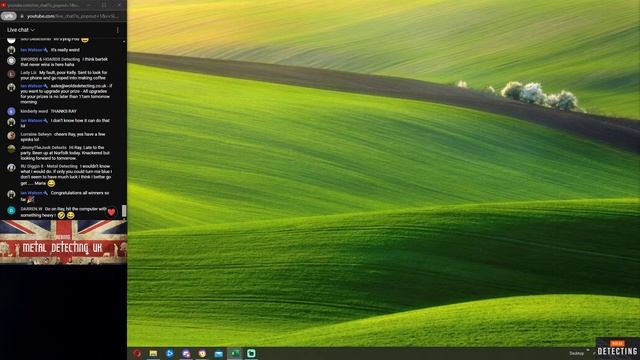Click the RU Diggin It - Metal Detecting avatar
Image resolution: width=640 pixels, height=360 pixels.
11,167
